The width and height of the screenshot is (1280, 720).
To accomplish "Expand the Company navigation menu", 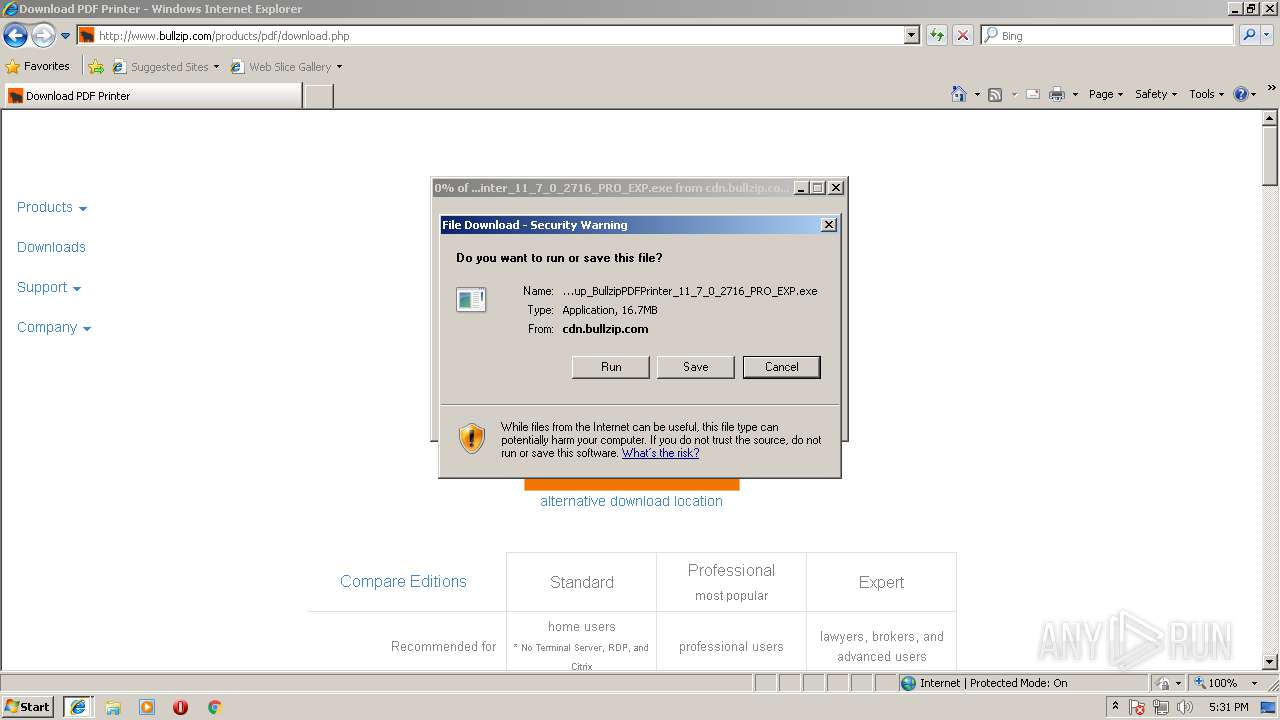I will tap(54, 327).
